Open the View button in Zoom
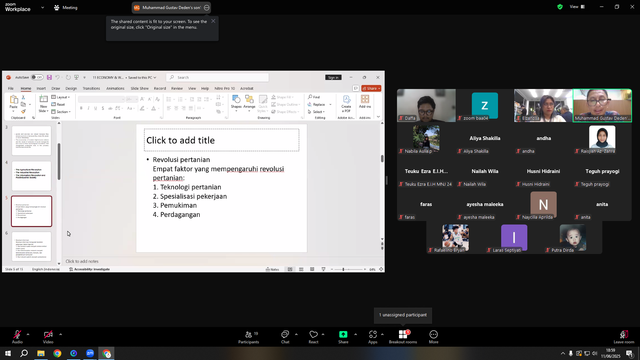This screenshot has height=360, width=640. (x=577, y=7)
